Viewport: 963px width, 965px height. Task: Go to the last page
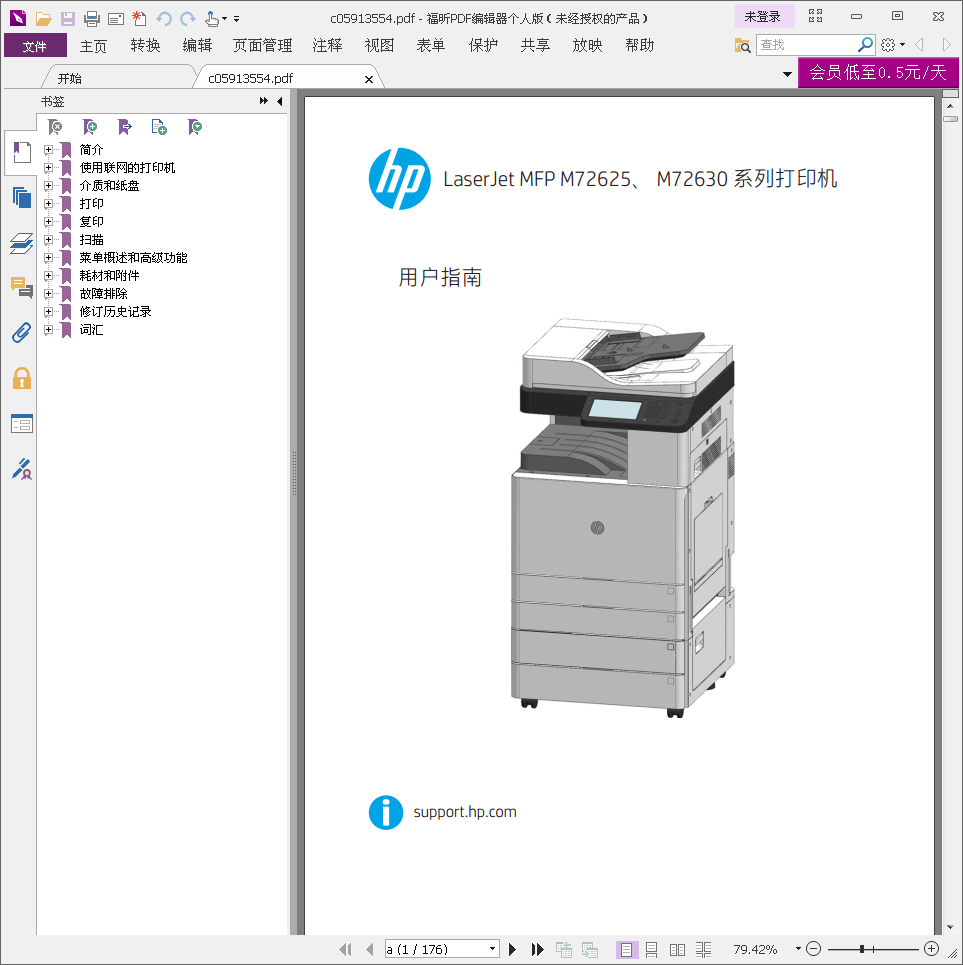coord(537,949)
